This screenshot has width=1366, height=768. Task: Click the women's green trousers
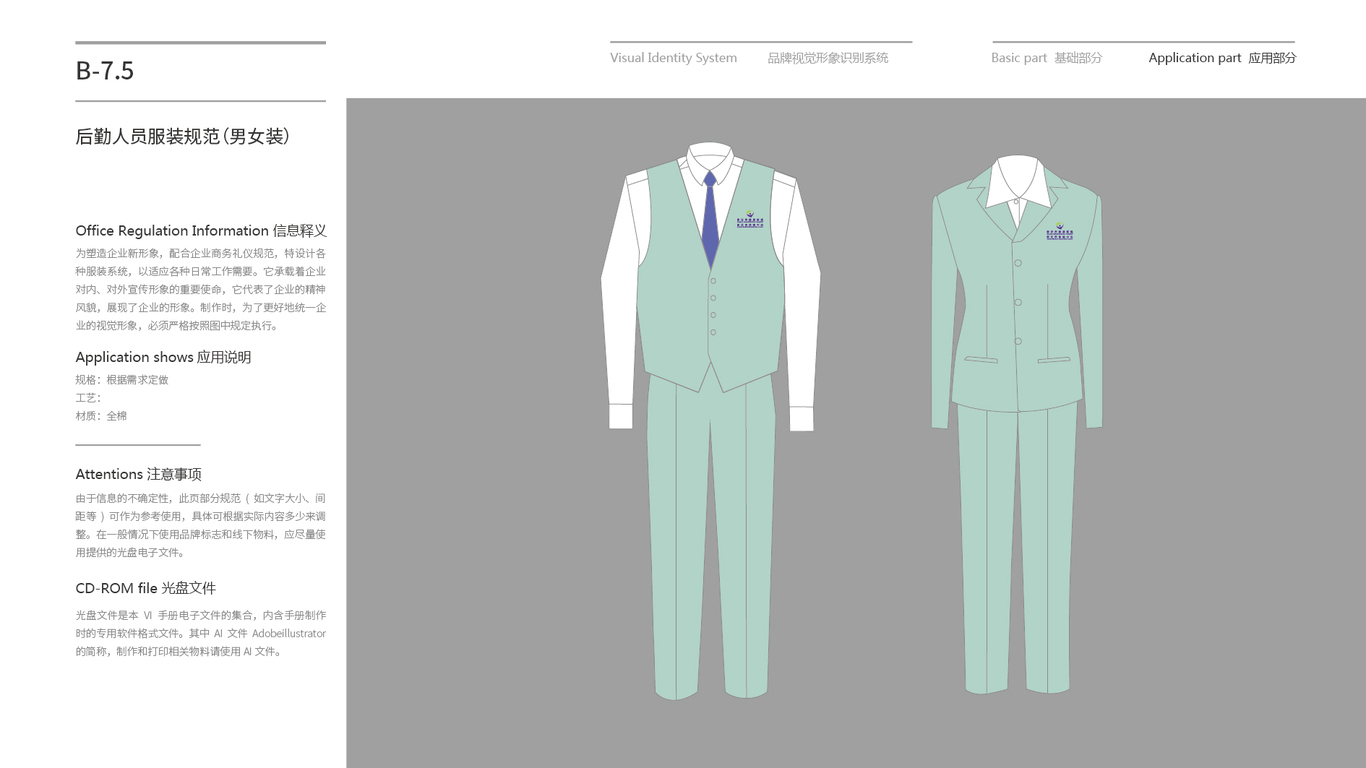[1017, 548]
